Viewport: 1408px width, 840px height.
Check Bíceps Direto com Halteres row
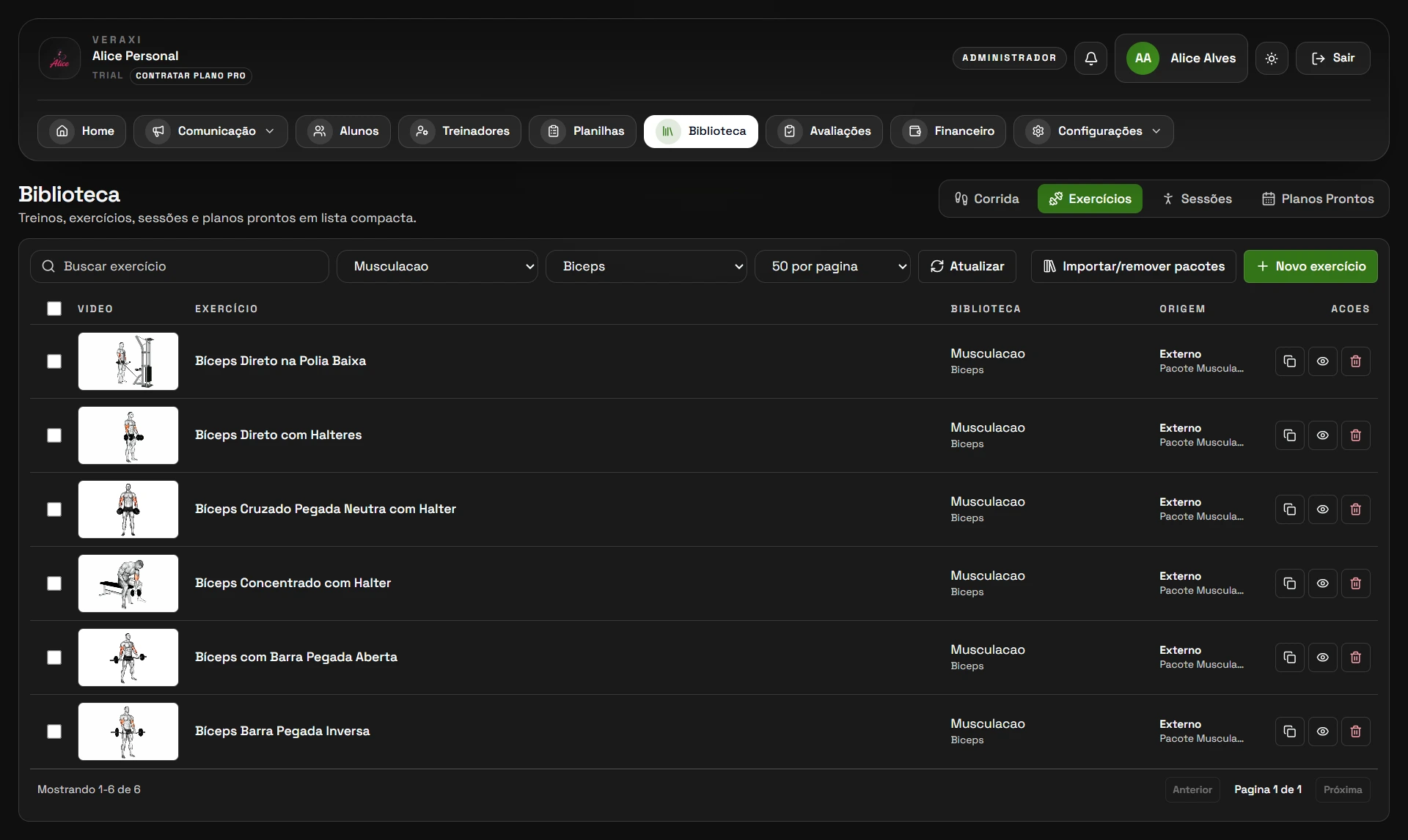[x=54, y=435]
